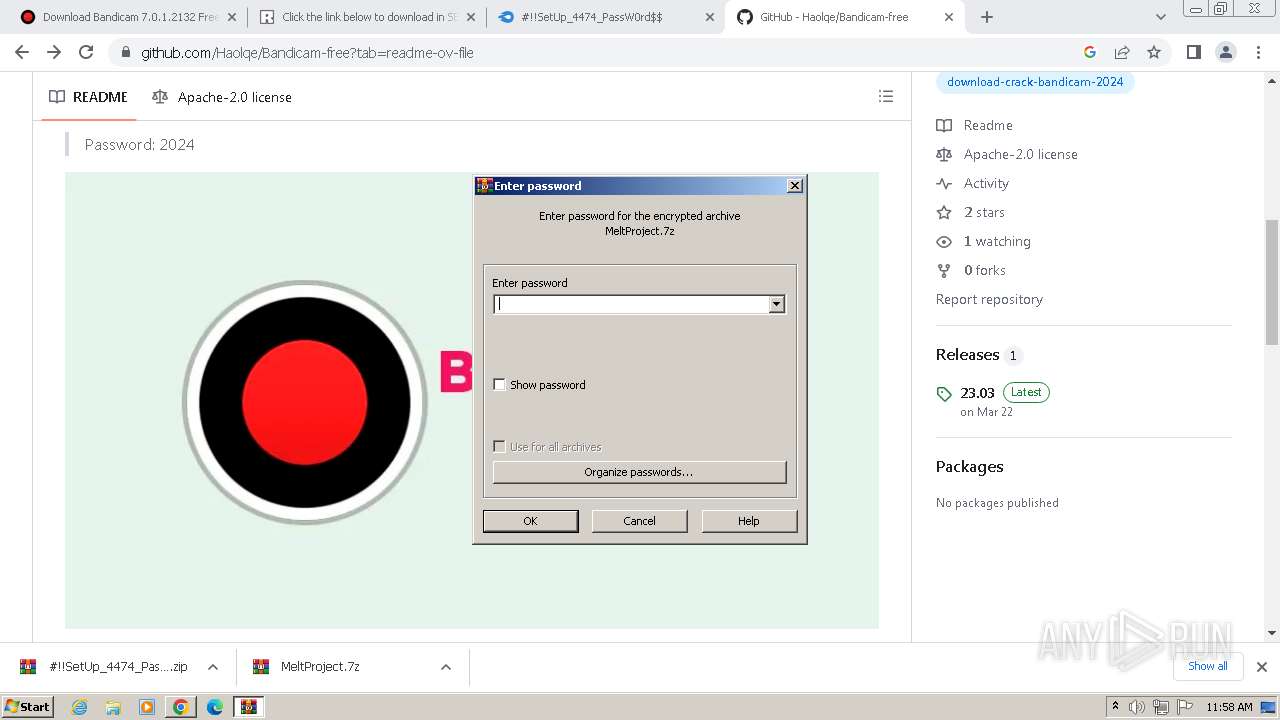Image resolution: width=1280 pixels, height=720 pixels.
Task: Select the README tab
Action: 88,97
